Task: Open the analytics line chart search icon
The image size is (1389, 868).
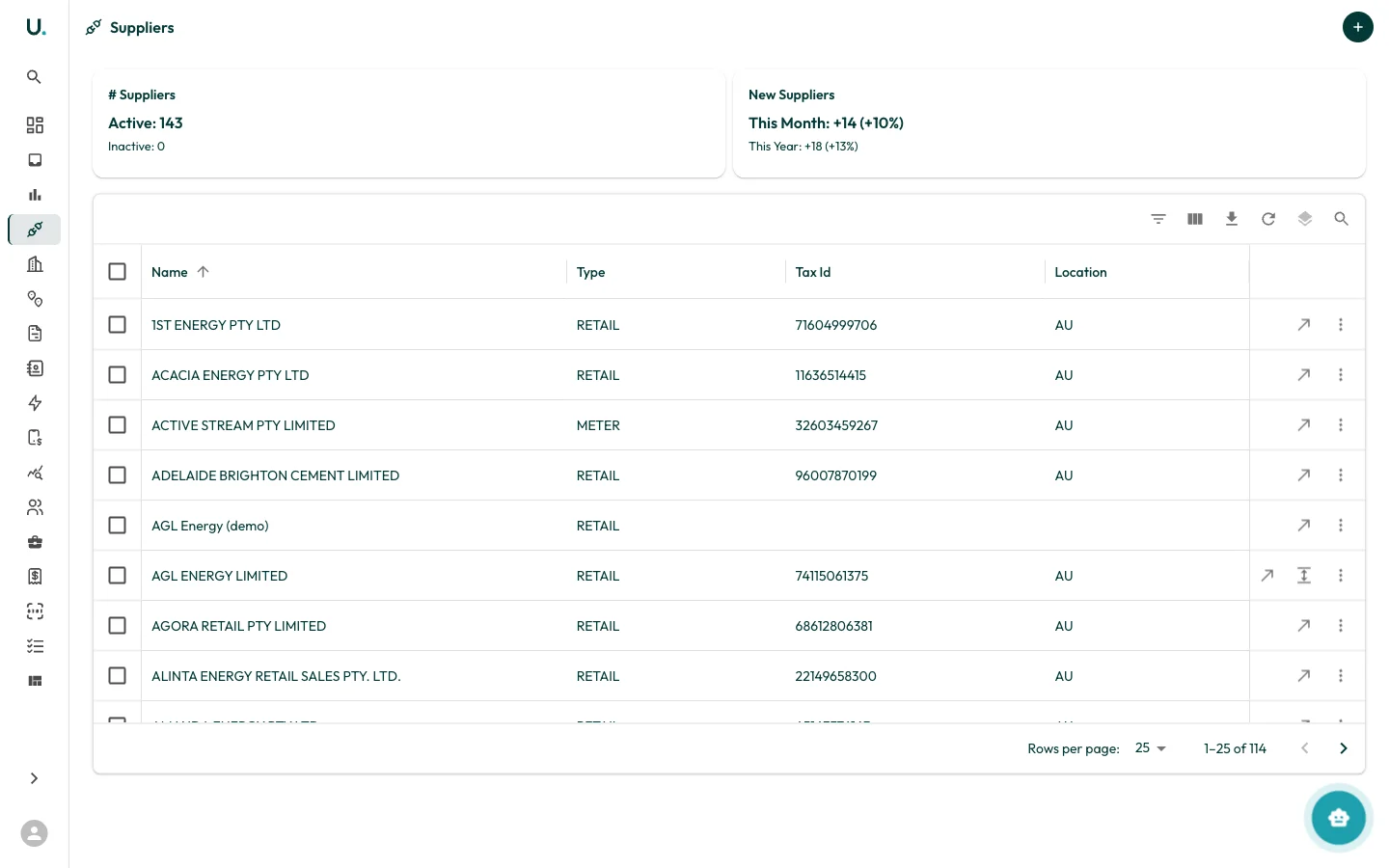Action: pyautogui.click(x=35, y=473)
